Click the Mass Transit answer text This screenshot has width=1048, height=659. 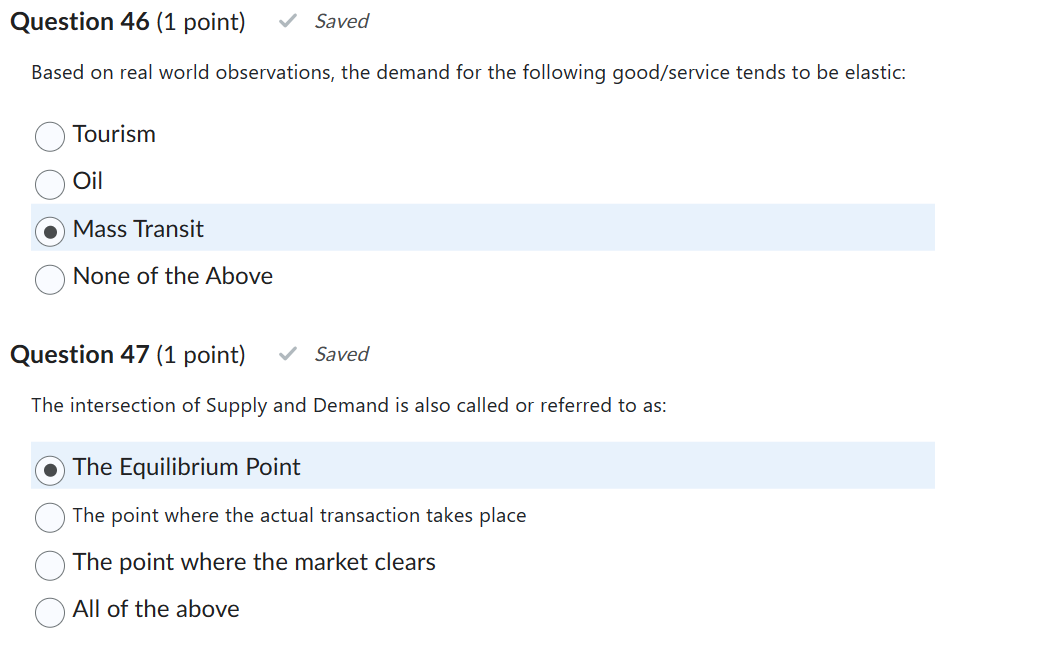point(137,229)
